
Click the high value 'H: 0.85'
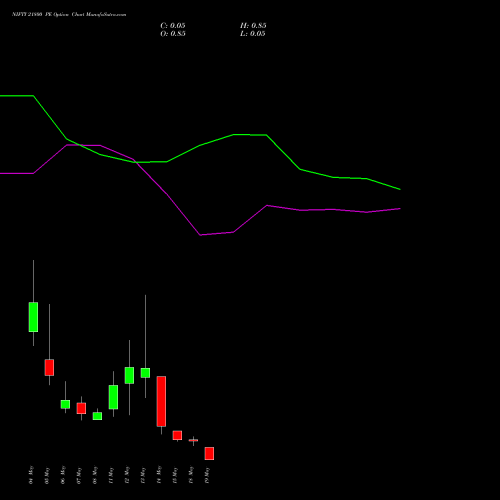253,26
